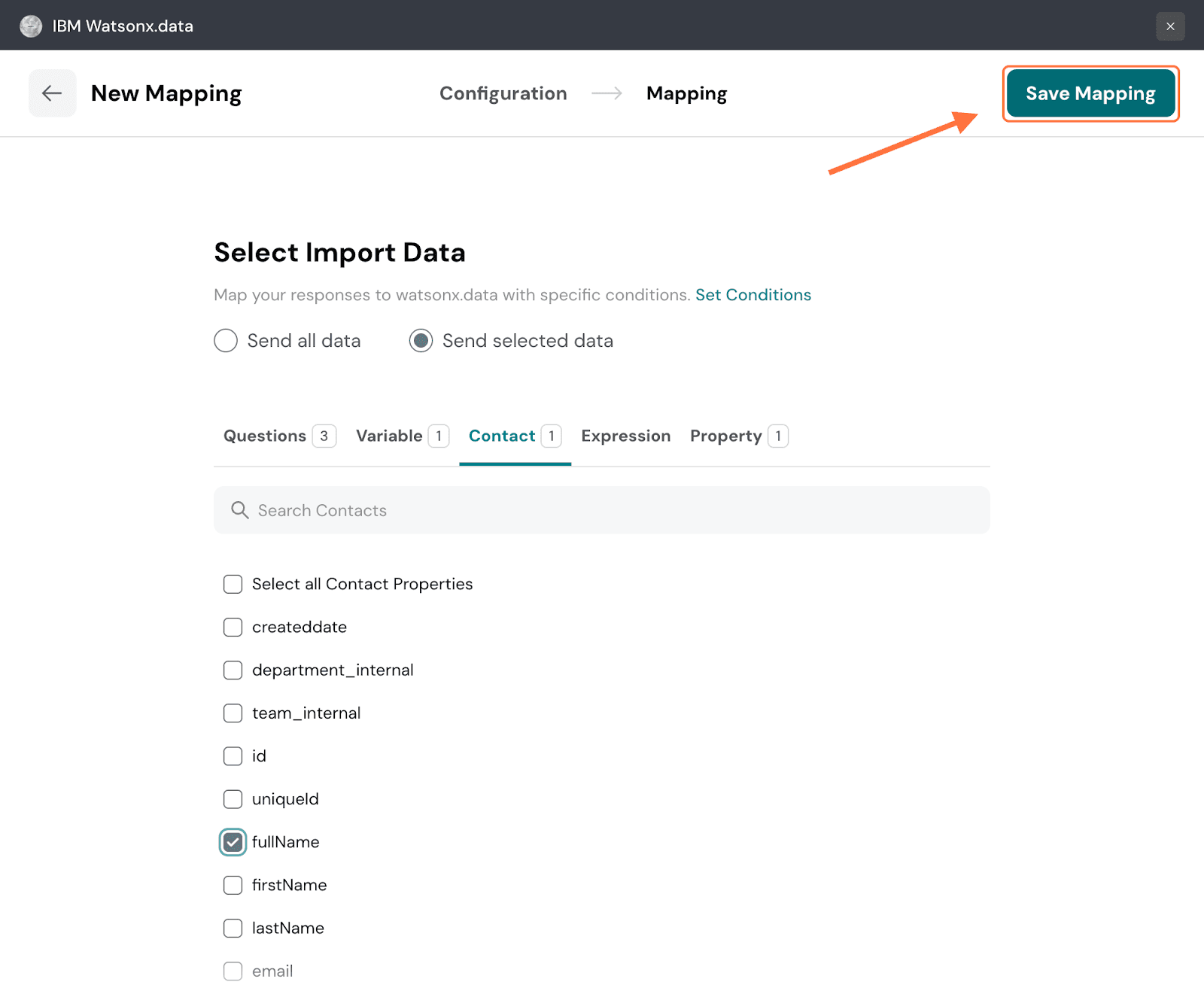
Task: Enable the lastName checkbox
Action: pos(233,928)
